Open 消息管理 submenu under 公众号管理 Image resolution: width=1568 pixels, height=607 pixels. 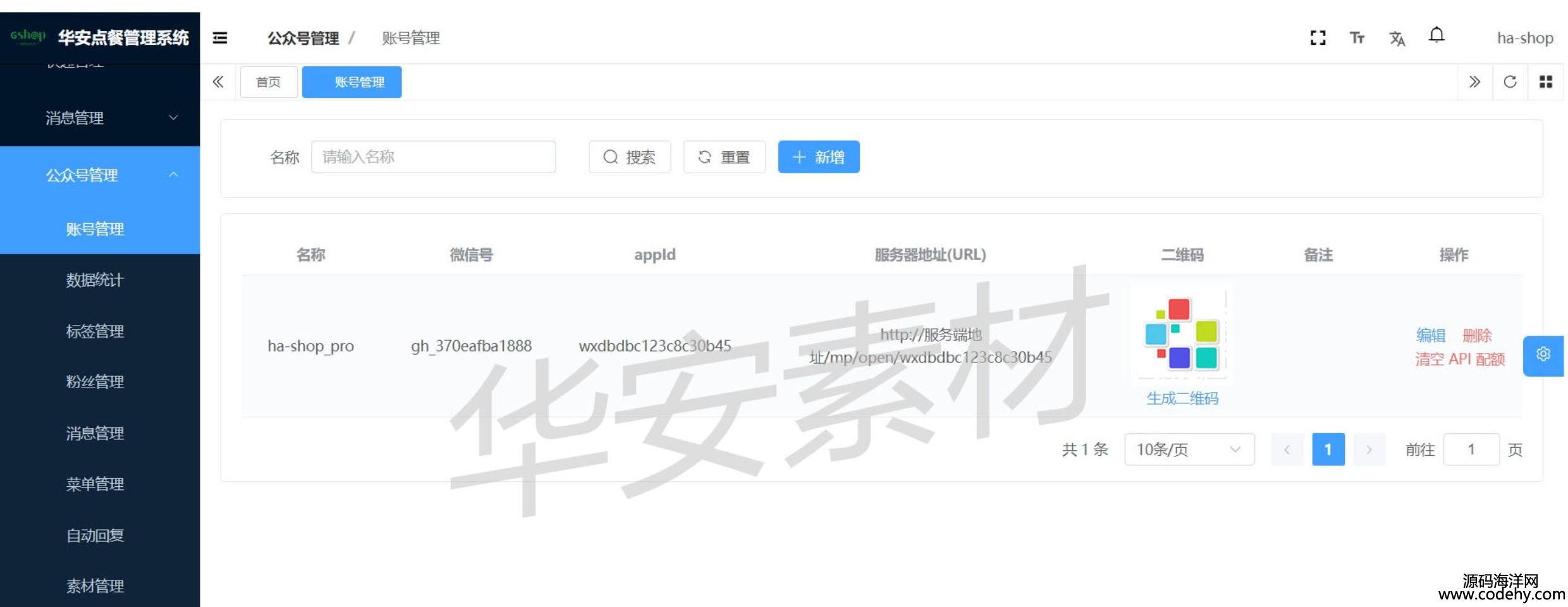click(100, 433)
